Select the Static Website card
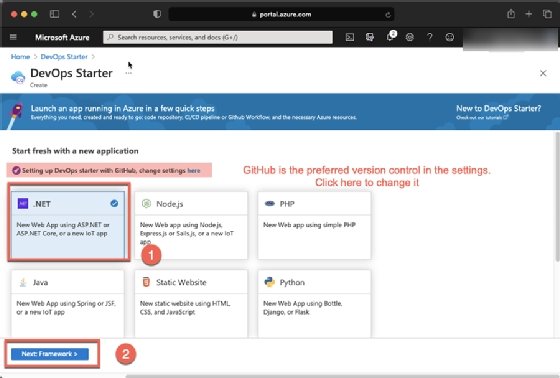 point(191,304)
